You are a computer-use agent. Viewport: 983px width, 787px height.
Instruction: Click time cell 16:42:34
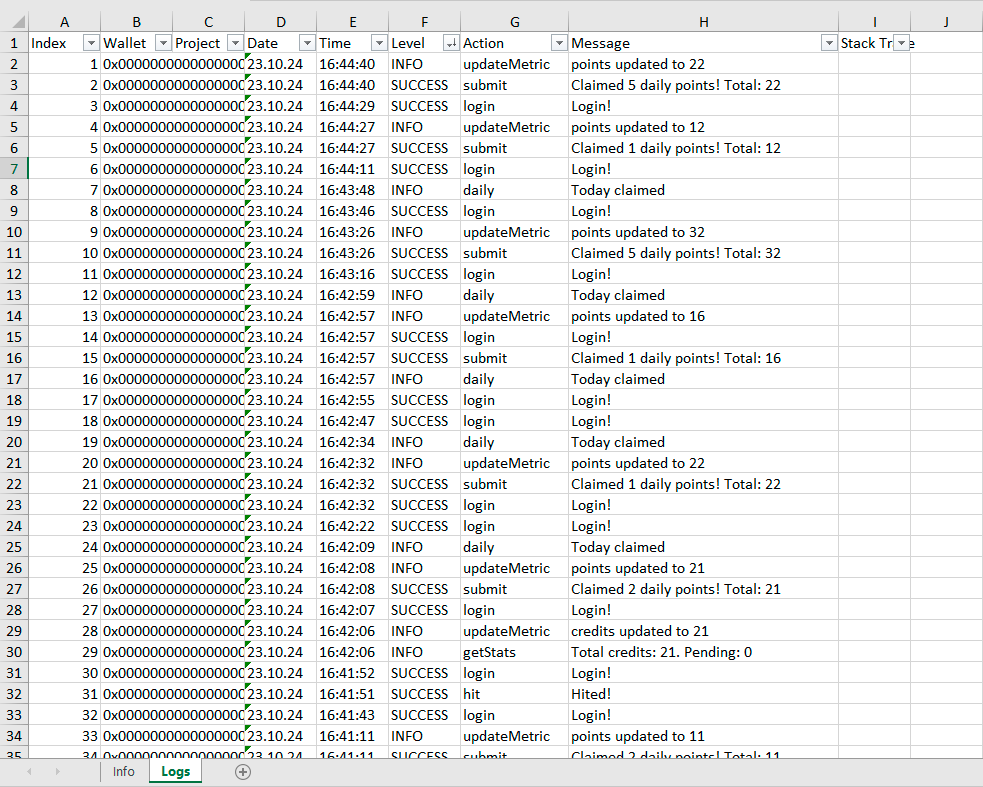pos(352,442)
